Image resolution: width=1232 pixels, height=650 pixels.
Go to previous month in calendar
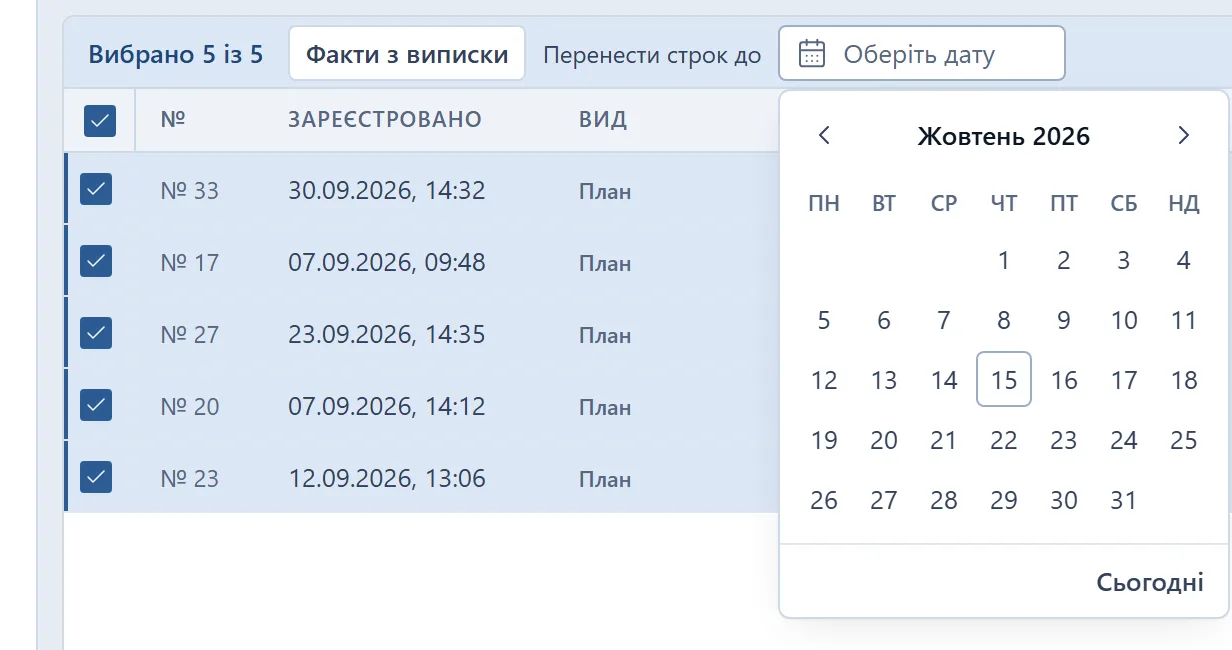(824, 135)
